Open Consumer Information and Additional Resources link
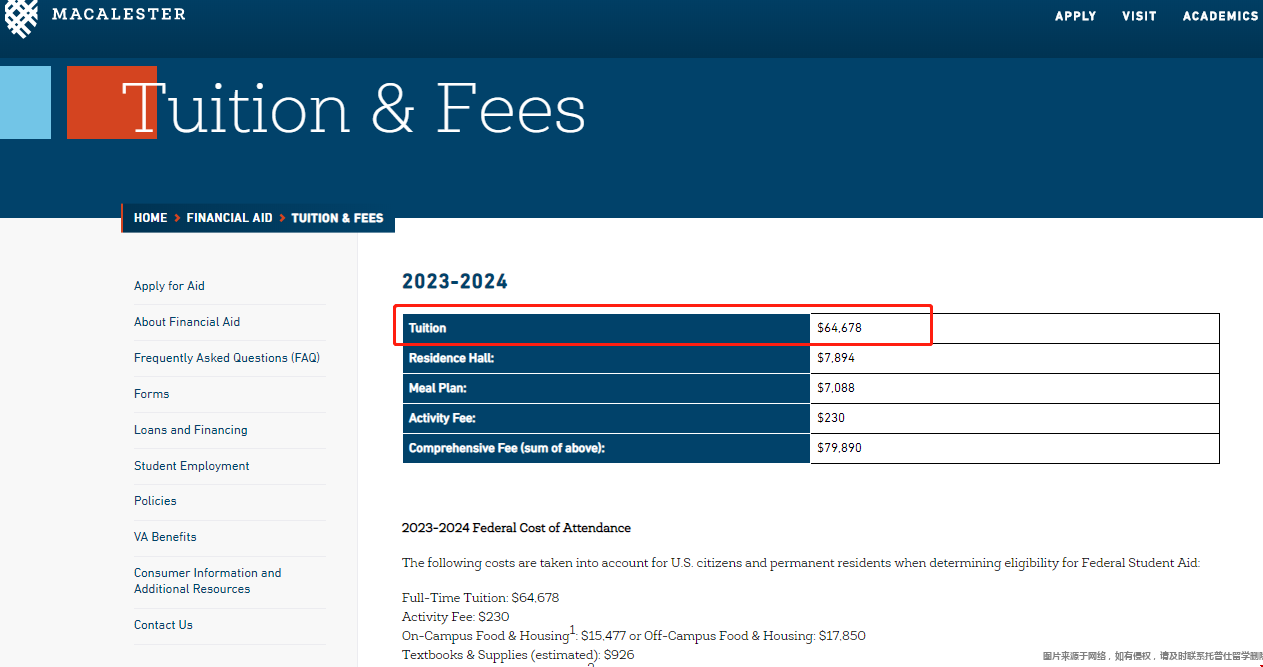The image size is (1263, 667). [x=208, y=581]
